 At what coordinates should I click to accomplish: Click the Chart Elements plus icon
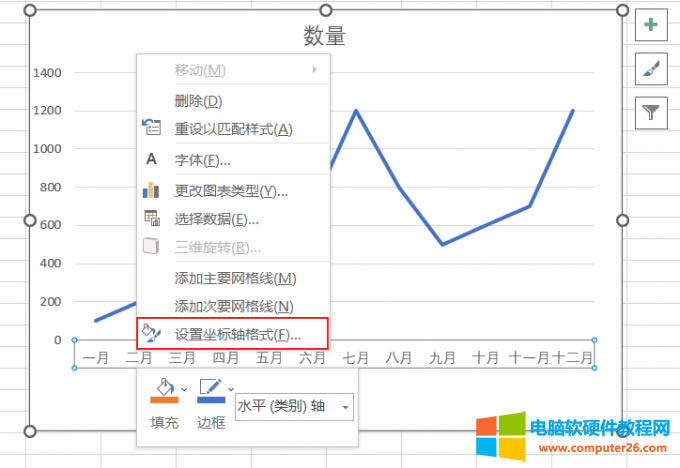[651, 25]
